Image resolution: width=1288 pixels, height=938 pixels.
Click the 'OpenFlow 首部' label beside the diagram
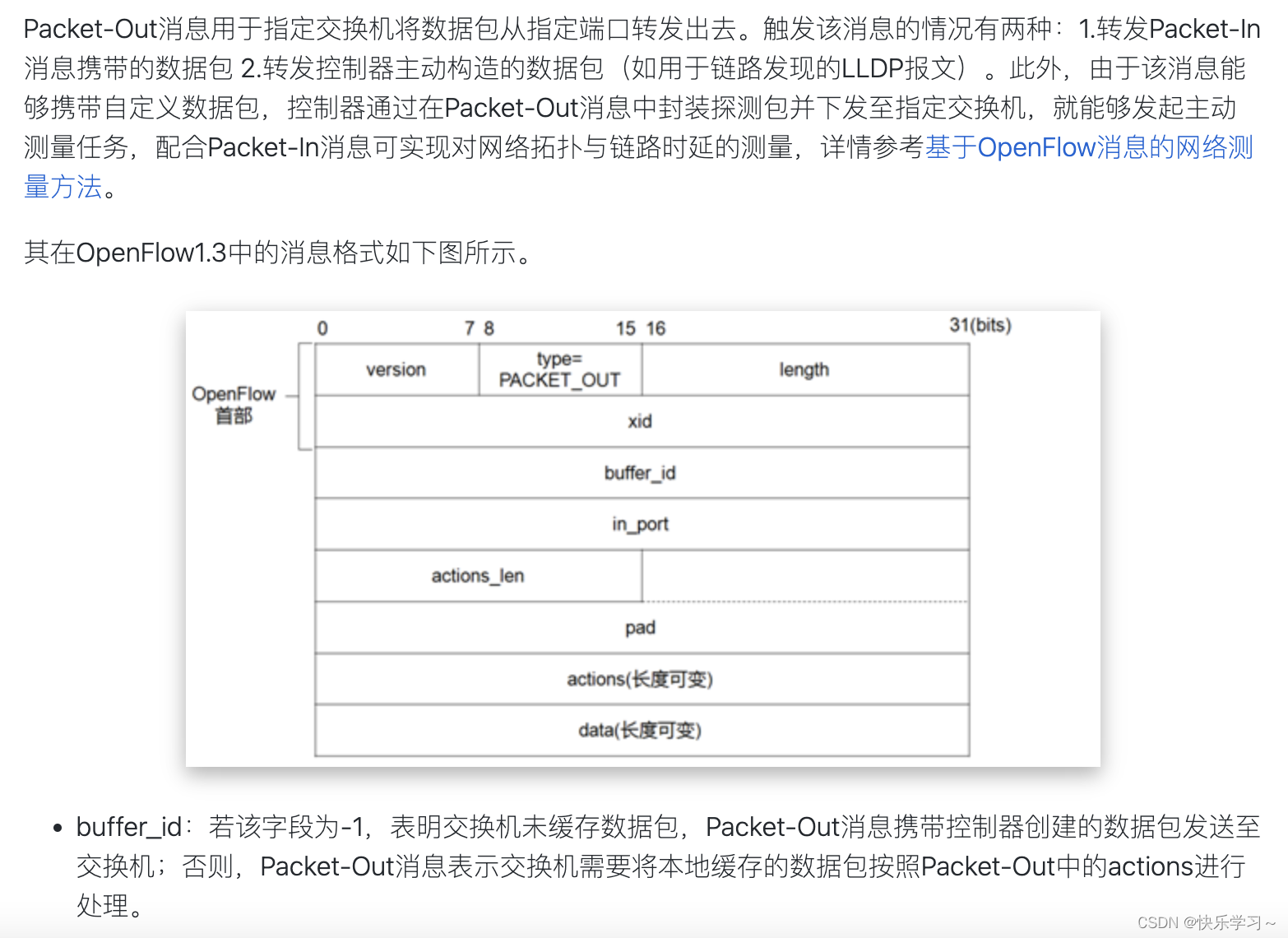234,404
